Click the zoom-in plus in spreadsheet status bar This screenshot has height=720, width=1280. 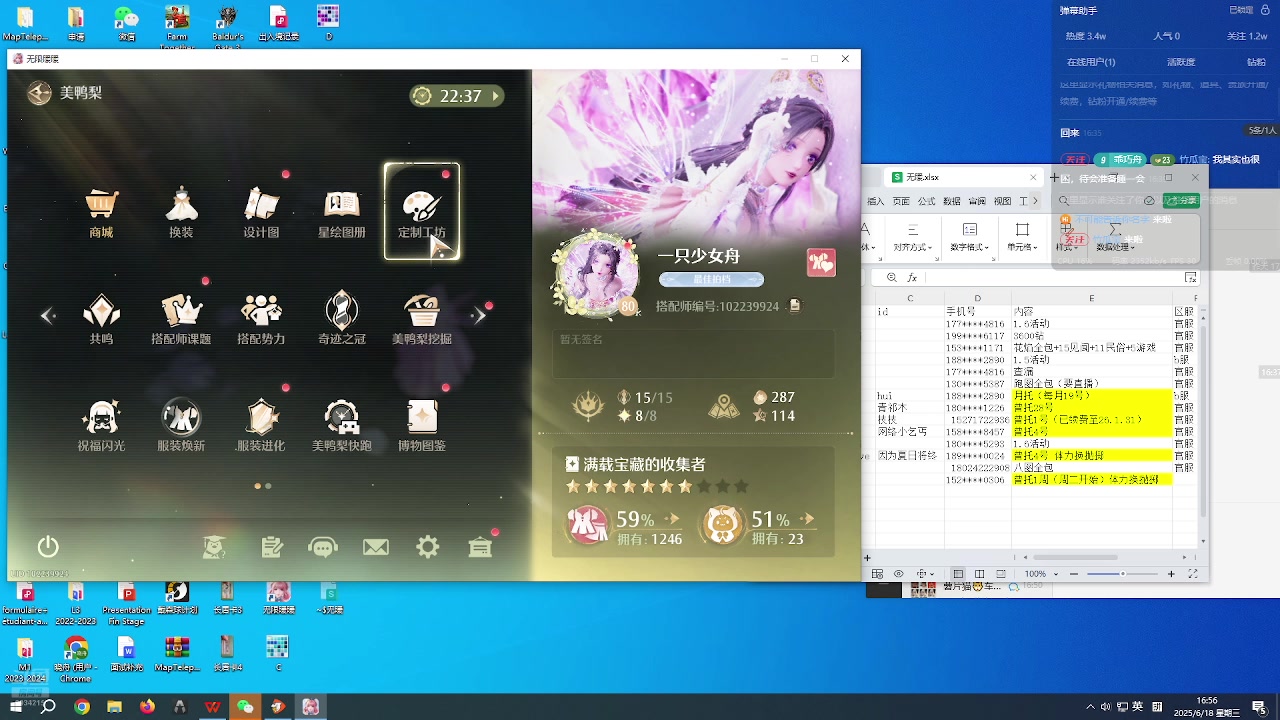tap(1171, 574)
